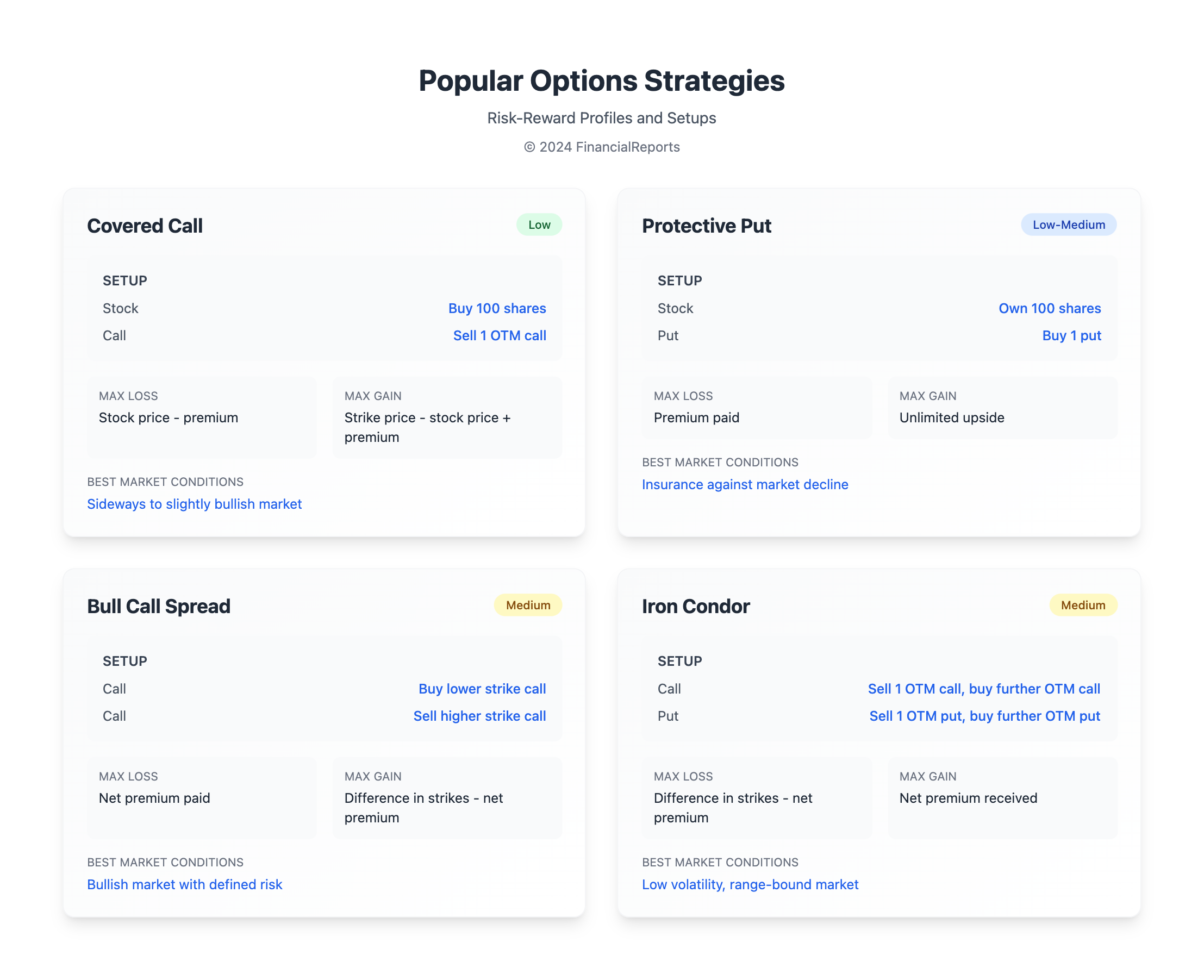1204x980 pixels.
Task: Click "Buy 100 shares" setup text
Action: click(x=497, y=308)
